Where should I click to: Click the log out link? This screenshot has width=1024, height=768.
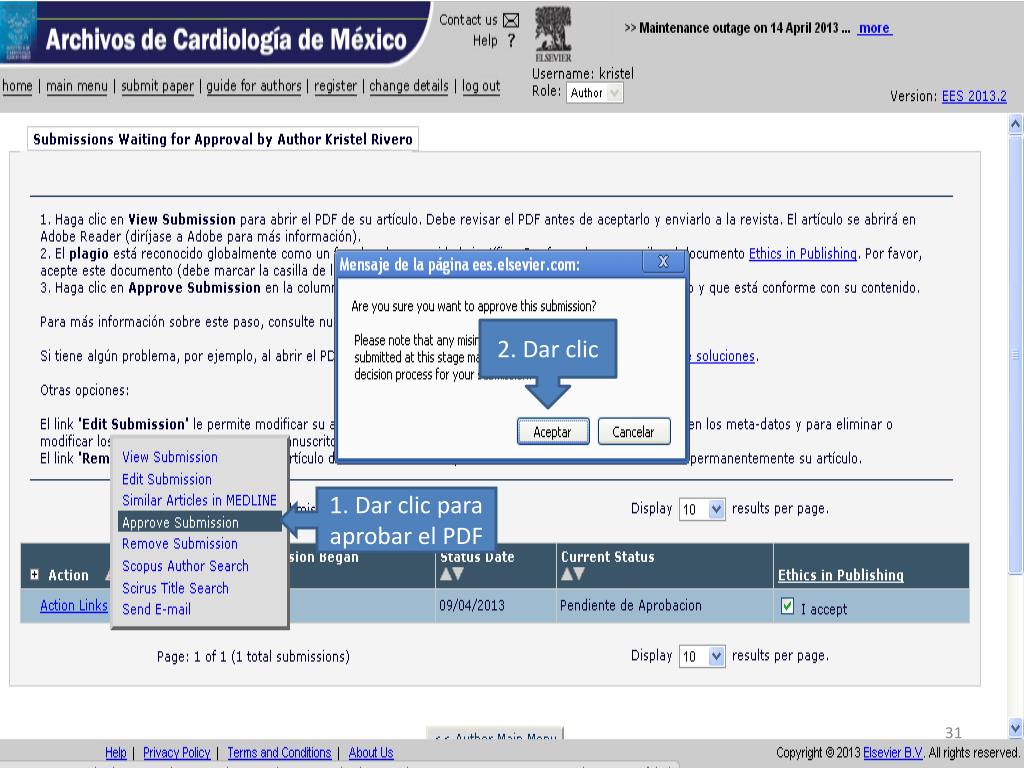(481, 86)
